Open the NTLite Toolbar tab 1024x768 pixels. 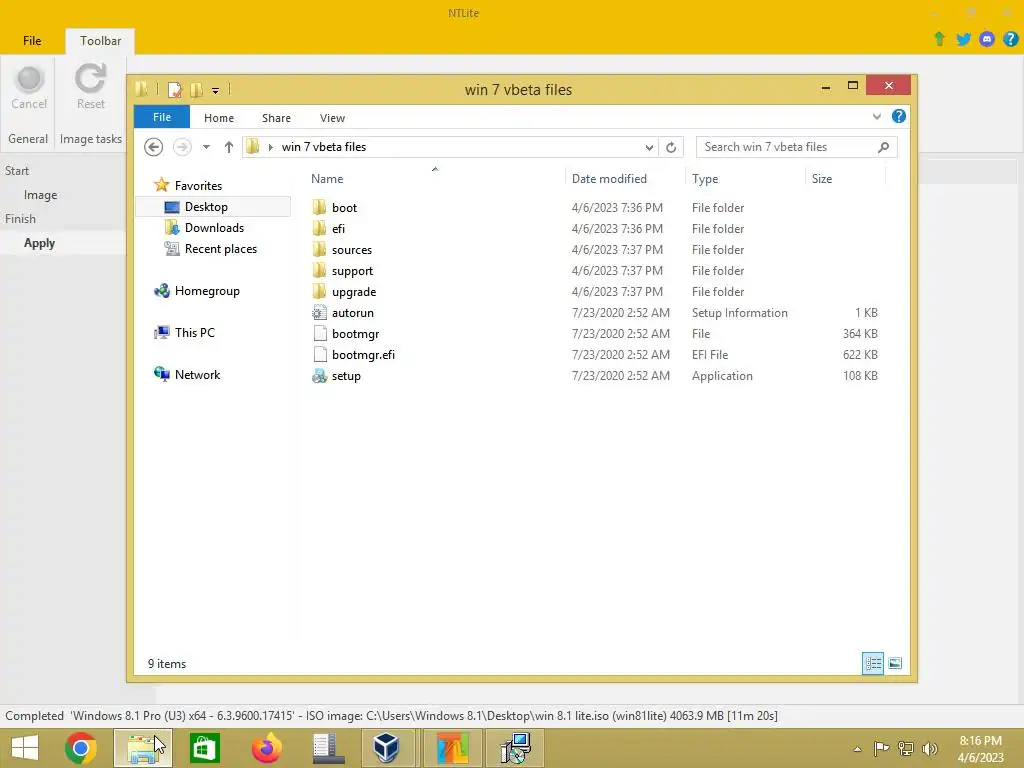point(101,40)
